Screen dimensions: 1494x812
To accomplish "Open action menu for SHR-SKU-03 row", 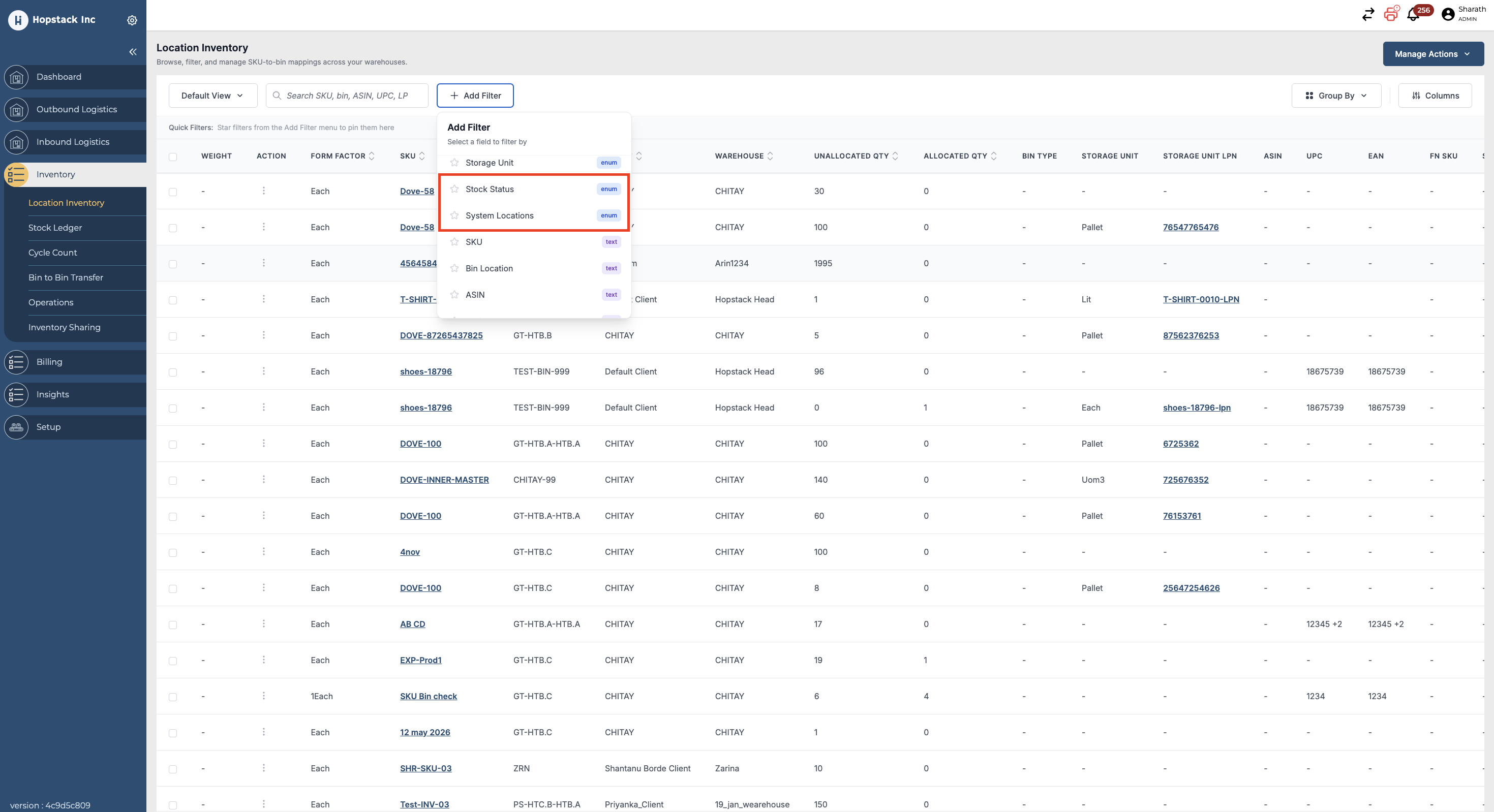I will pos(264,768).
